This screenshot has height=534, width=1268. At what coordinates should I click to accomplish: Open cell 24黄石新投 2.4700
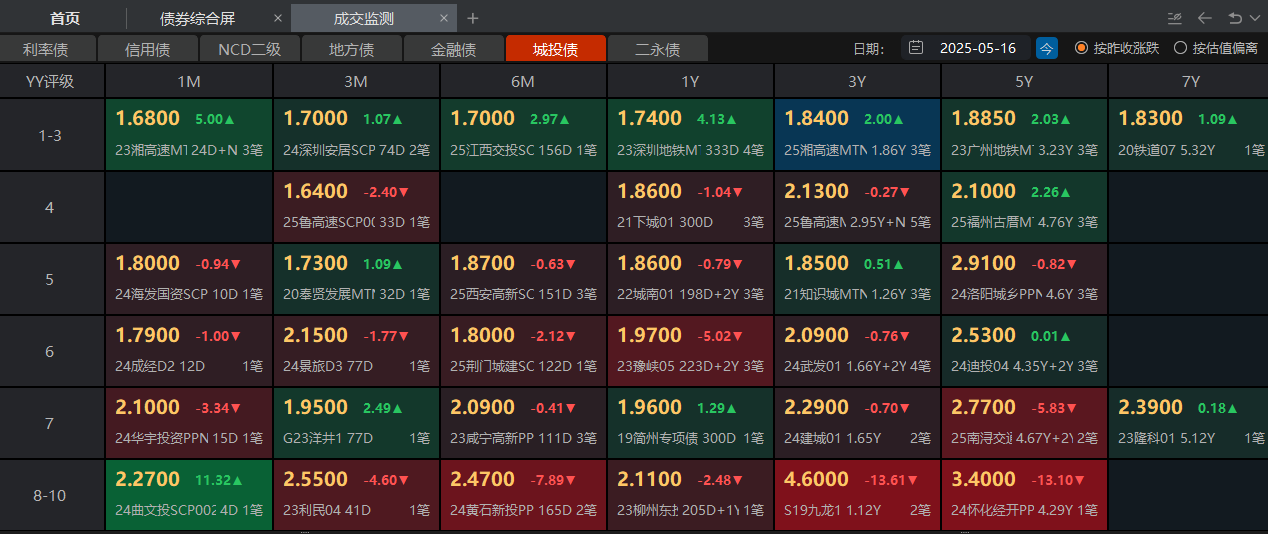click(523, 495)
